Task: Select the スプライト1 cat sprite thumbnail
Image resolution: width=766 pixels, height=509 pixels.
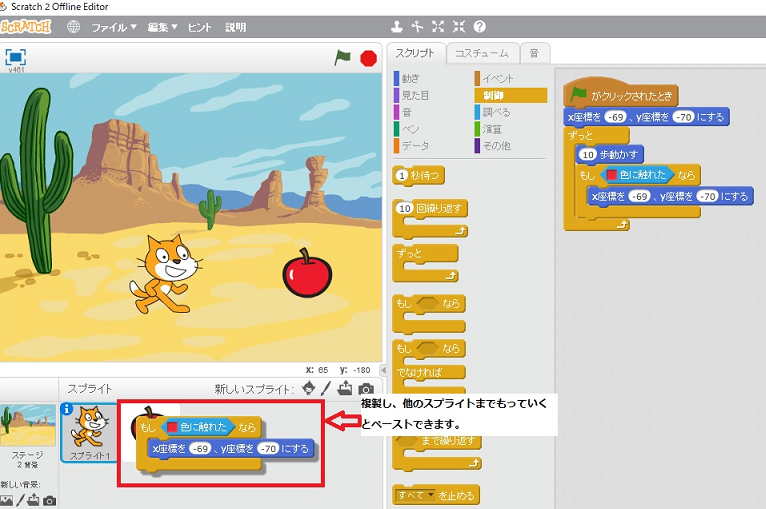Action: tap(89, 432)
